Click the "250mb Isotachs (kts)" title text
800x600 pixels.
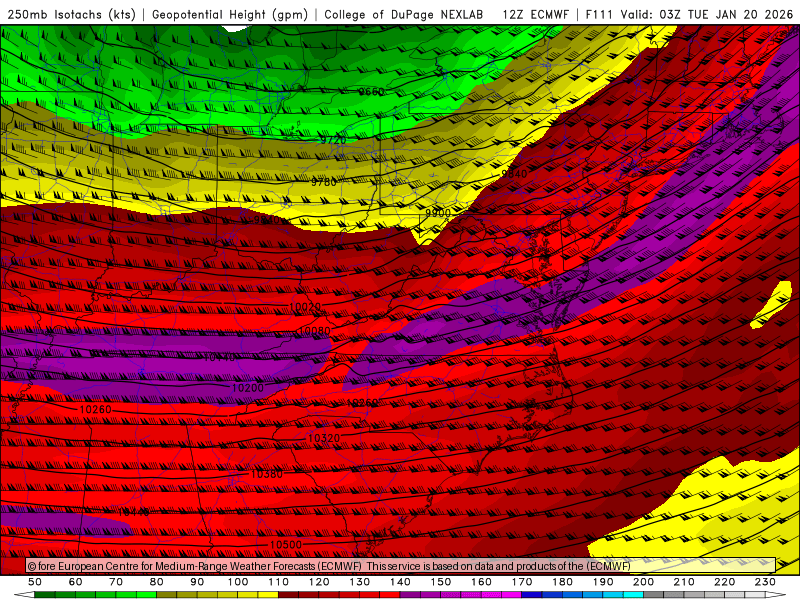tap(72, 14)
